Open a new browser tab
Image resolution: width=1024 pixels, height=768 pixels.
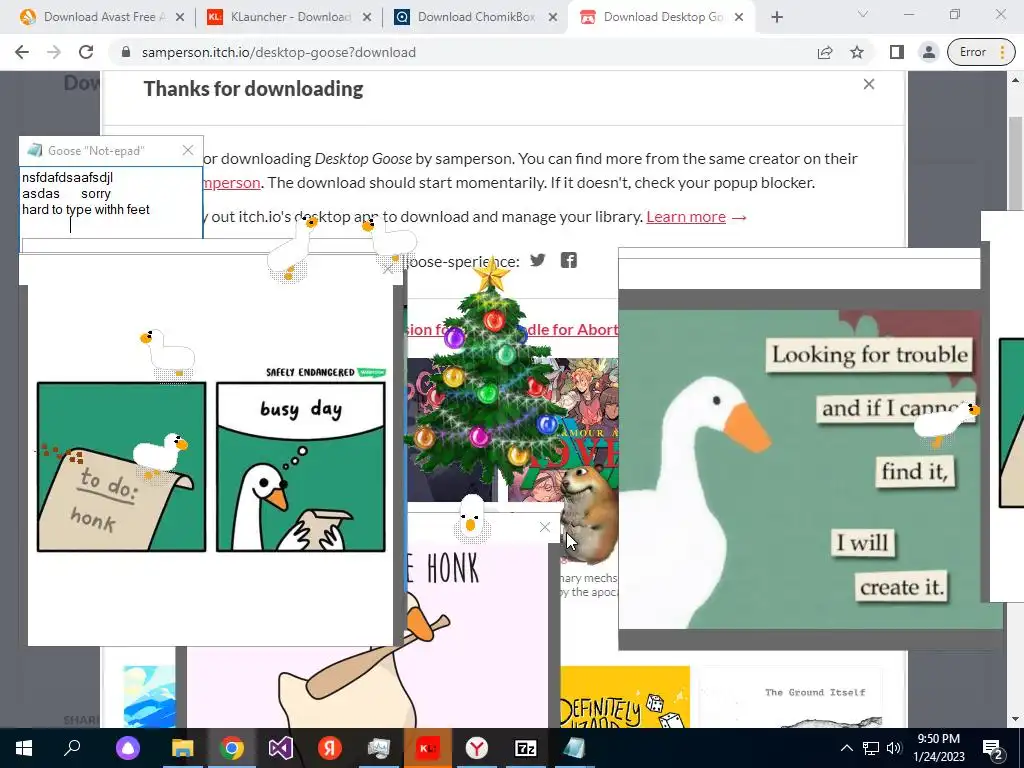point(776,17)
